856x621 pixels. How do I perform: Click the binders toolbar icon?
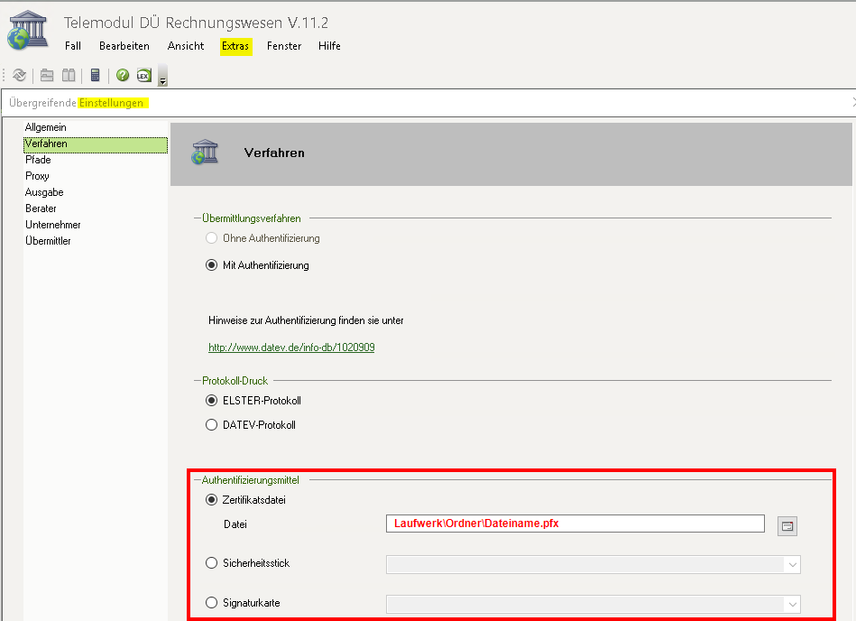(69, 75)
